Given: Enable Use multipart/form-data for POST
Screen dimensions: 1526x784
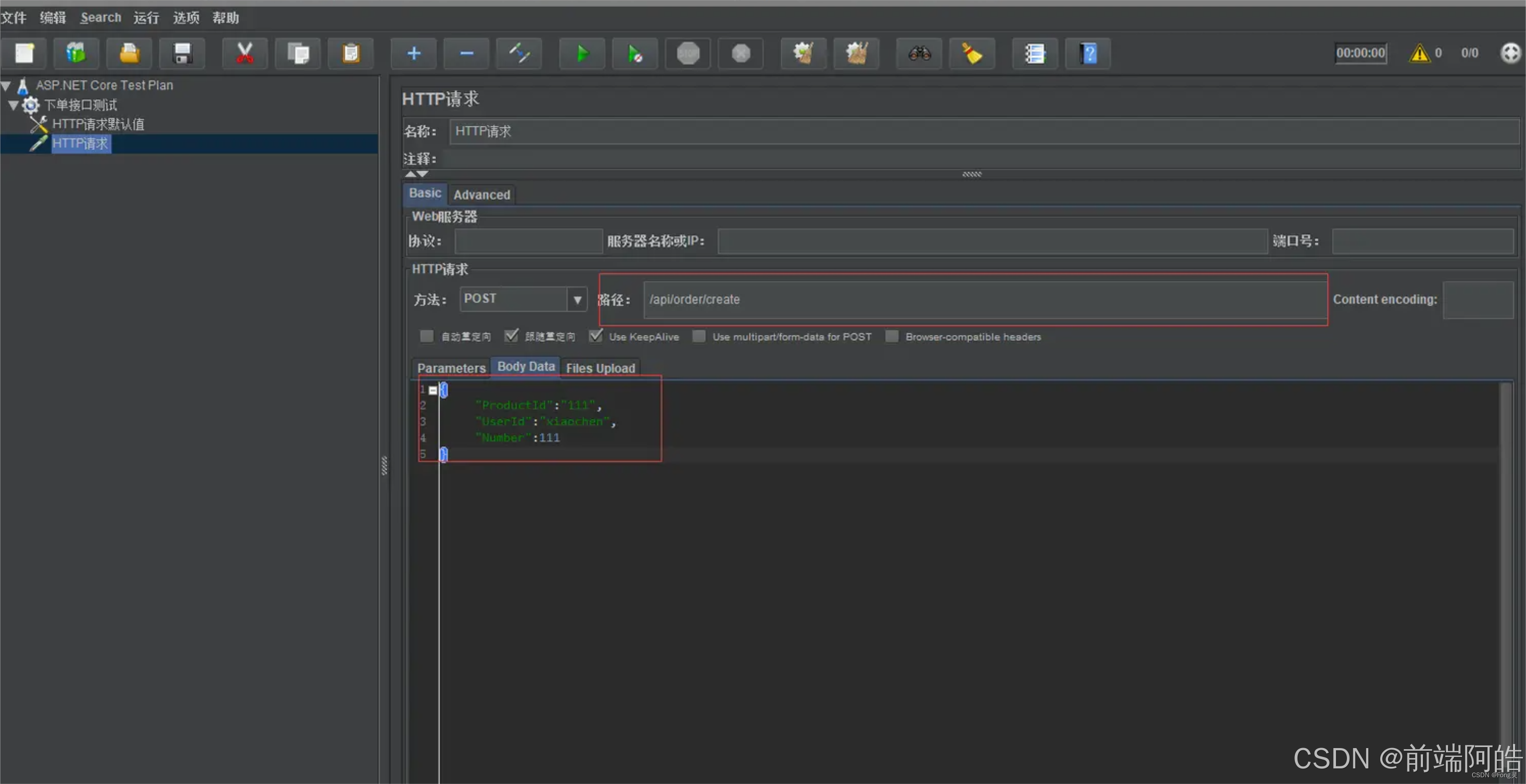Looking at the screenshot, I should pos(699,337).
